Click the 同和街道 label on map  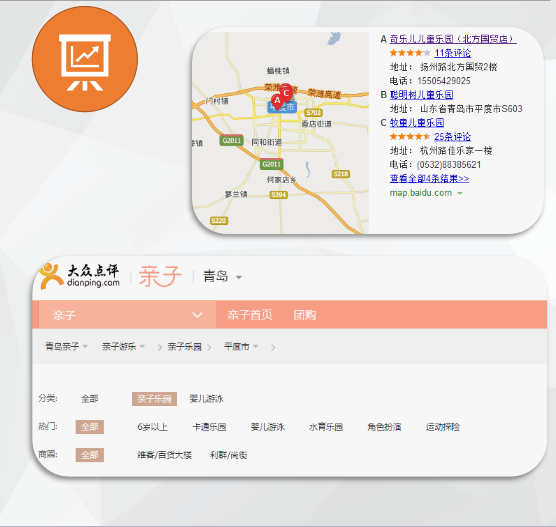[x=267, y=142]
